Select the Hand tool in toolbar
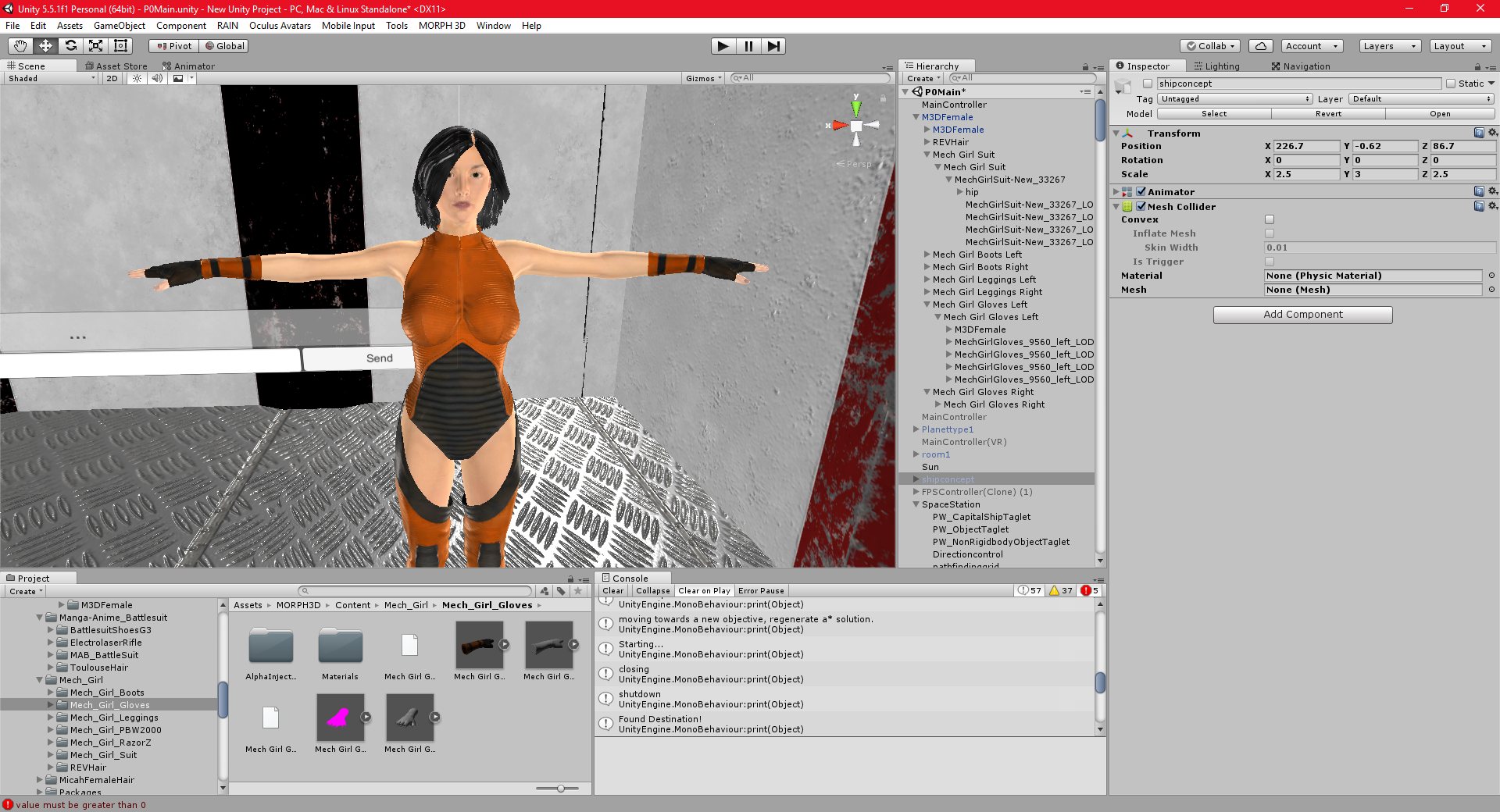 (x=20, y=46)
